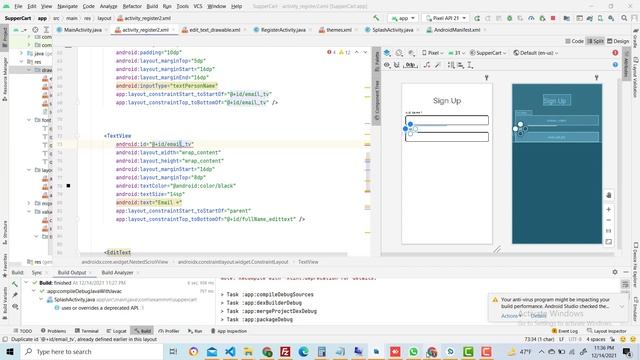Toggle autoconnect magnet icon
Viewport: 640px width, 360px height.
click(397, 65)
